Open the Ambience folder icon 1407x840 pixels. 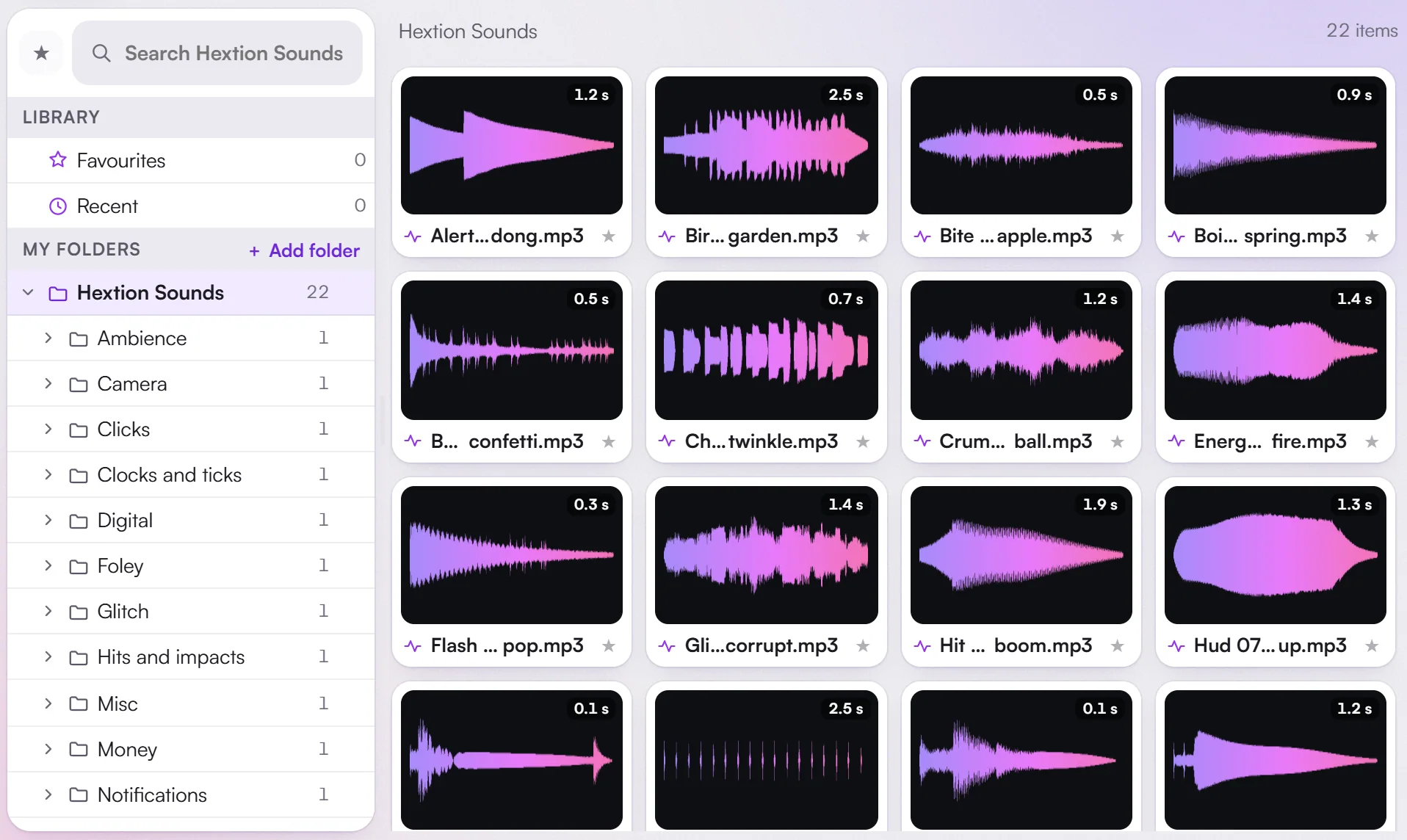pyautogui.click(x=79, y=338)
